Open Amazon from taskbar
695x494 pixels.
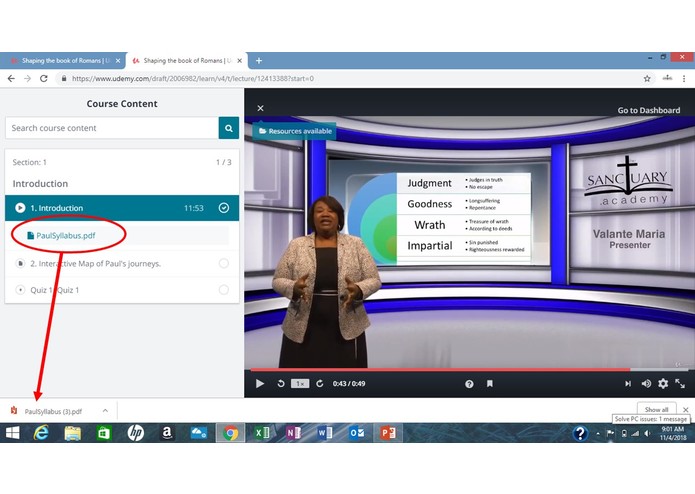click(x=167, y=433)
